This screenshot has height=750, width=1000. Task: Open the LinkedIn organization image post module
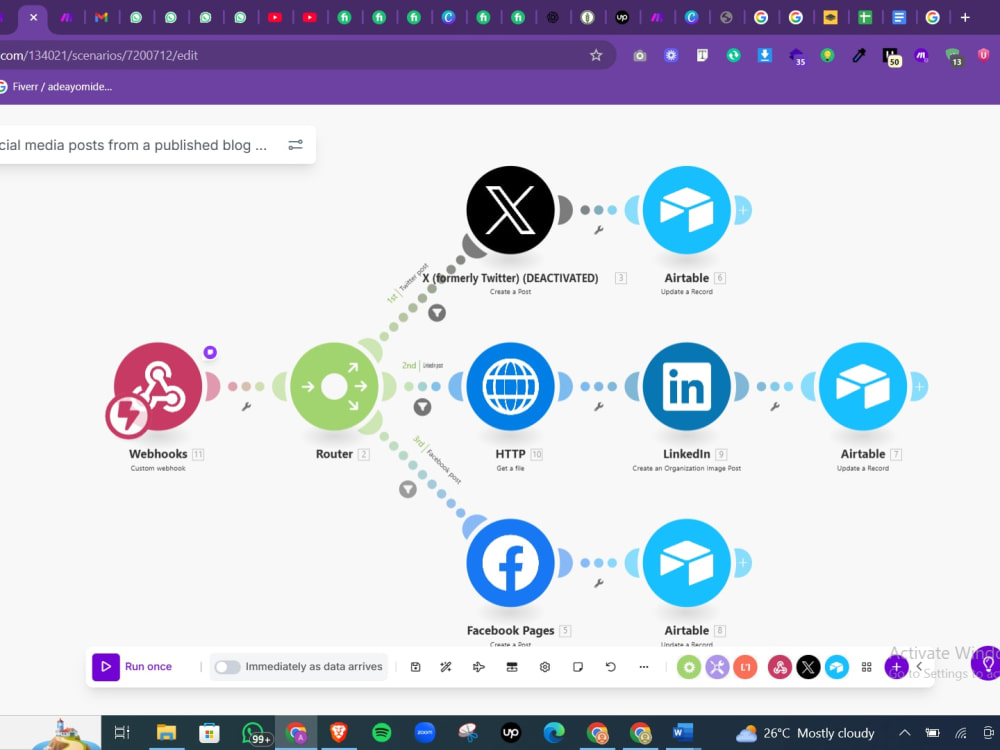click(x=686, y=386)
